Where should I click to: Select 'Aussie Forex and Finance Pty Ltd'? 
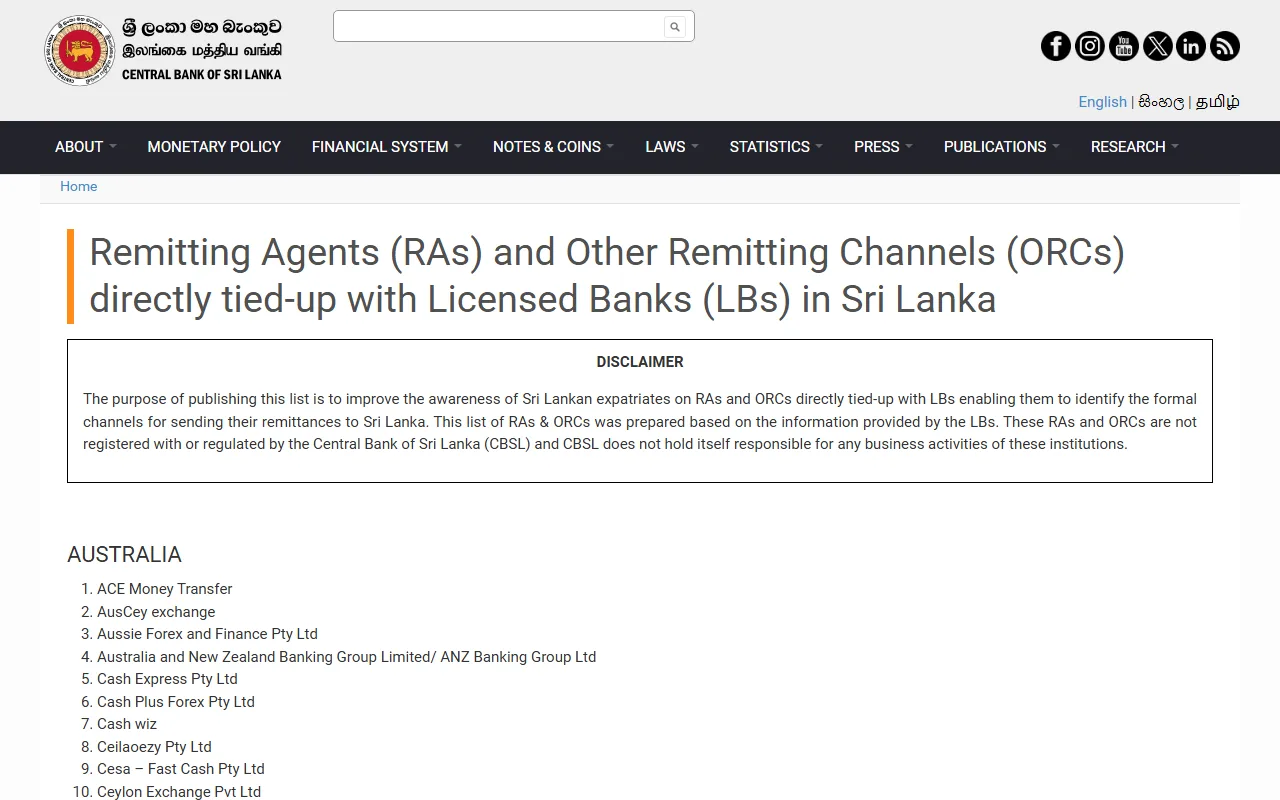coord(207,634)
